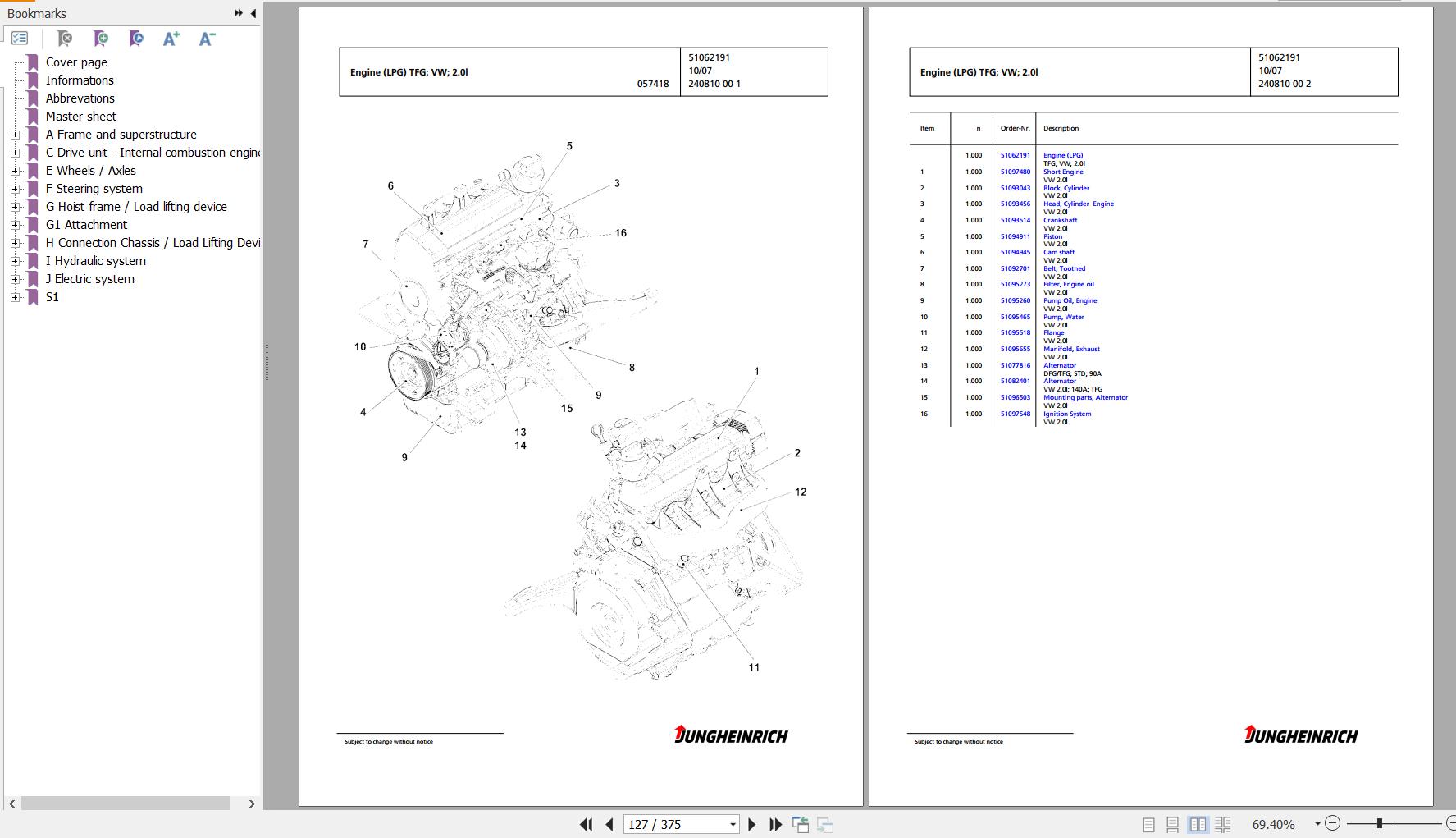The image size is (1456, 838).
Task: Go to the next page
Action: (x=752, y=824)
